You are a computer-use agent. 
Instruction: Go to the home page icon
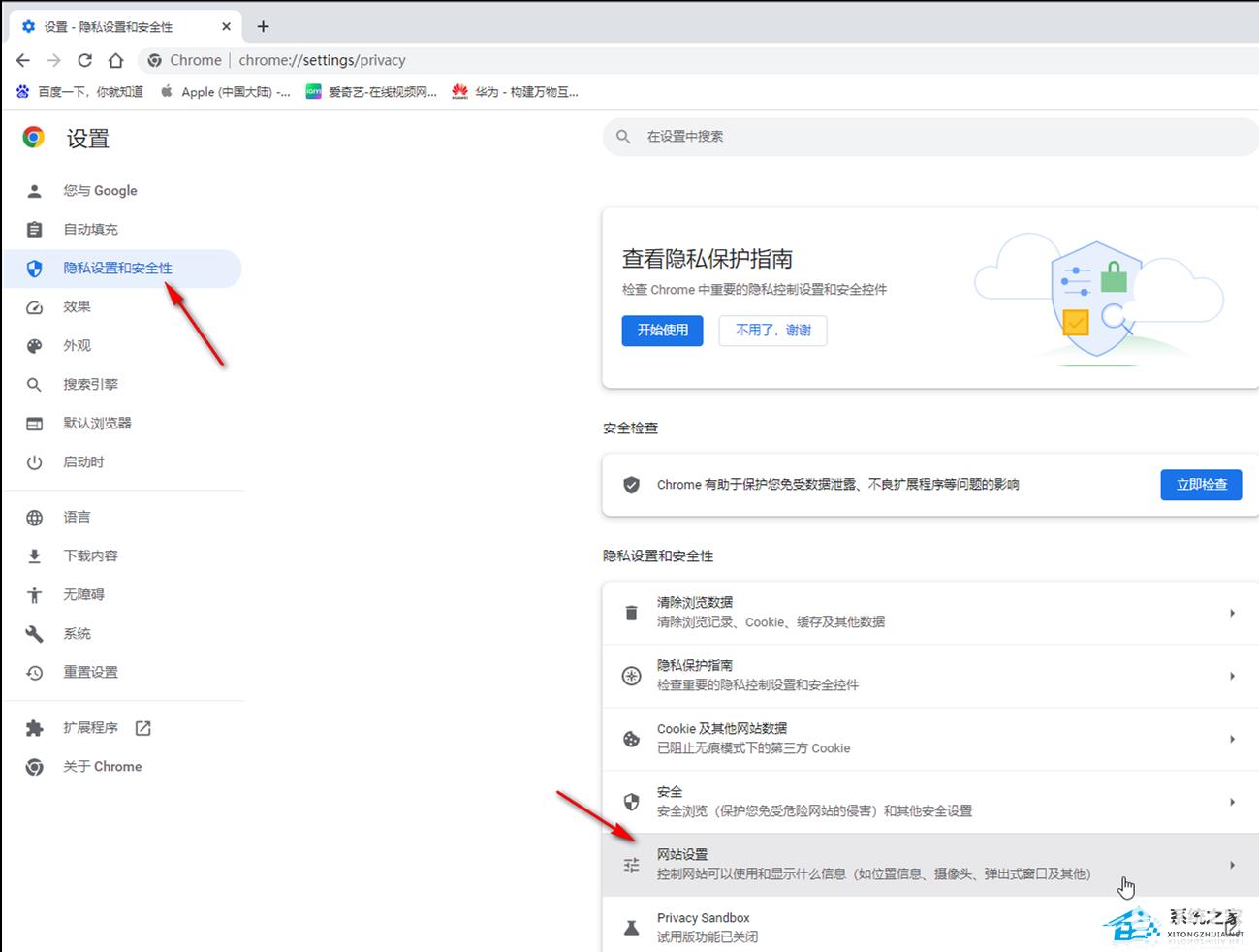[116, 60]
